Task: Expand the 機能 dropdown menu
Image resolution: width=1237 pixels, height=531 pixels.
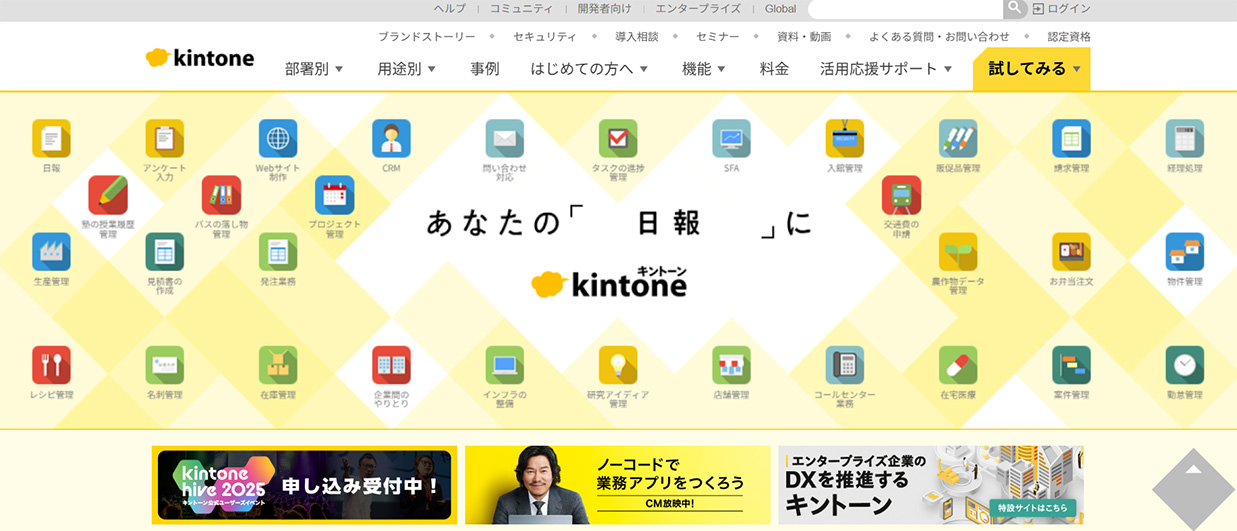Action: 704,69
